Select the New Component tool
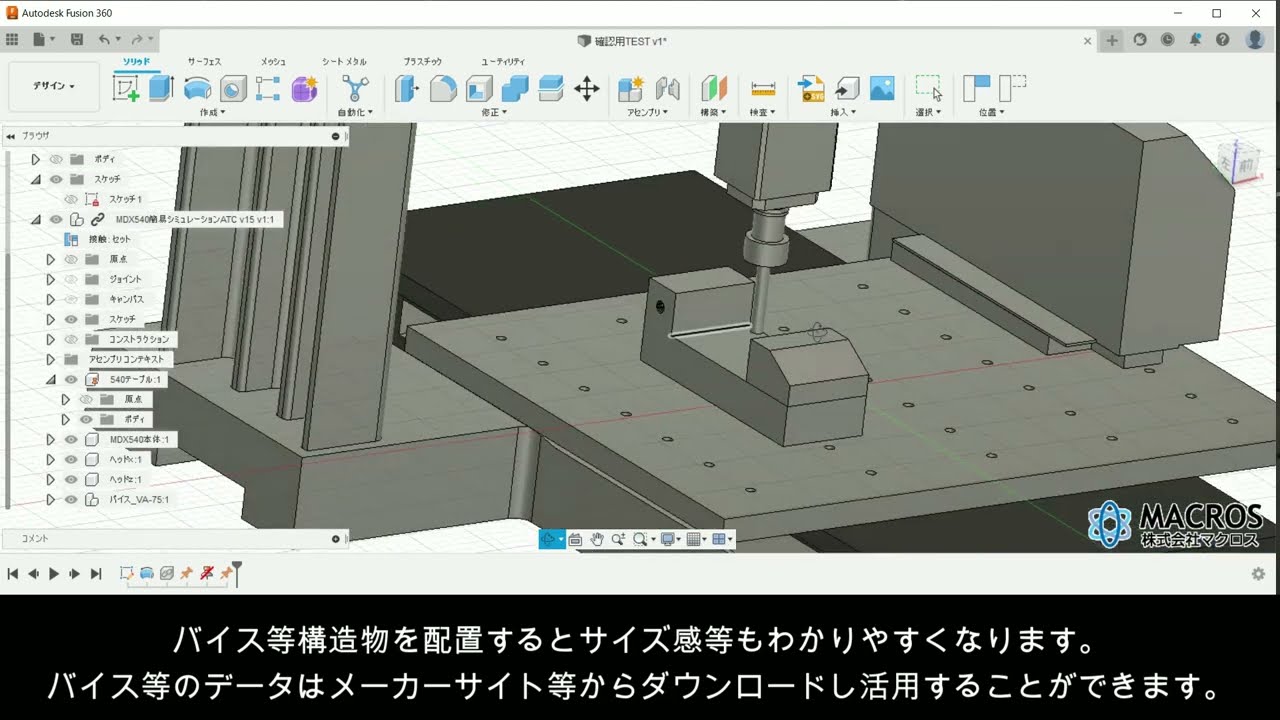Image resolution: width=1280 pixels, height=720 pixels. (x=631, y=89)
